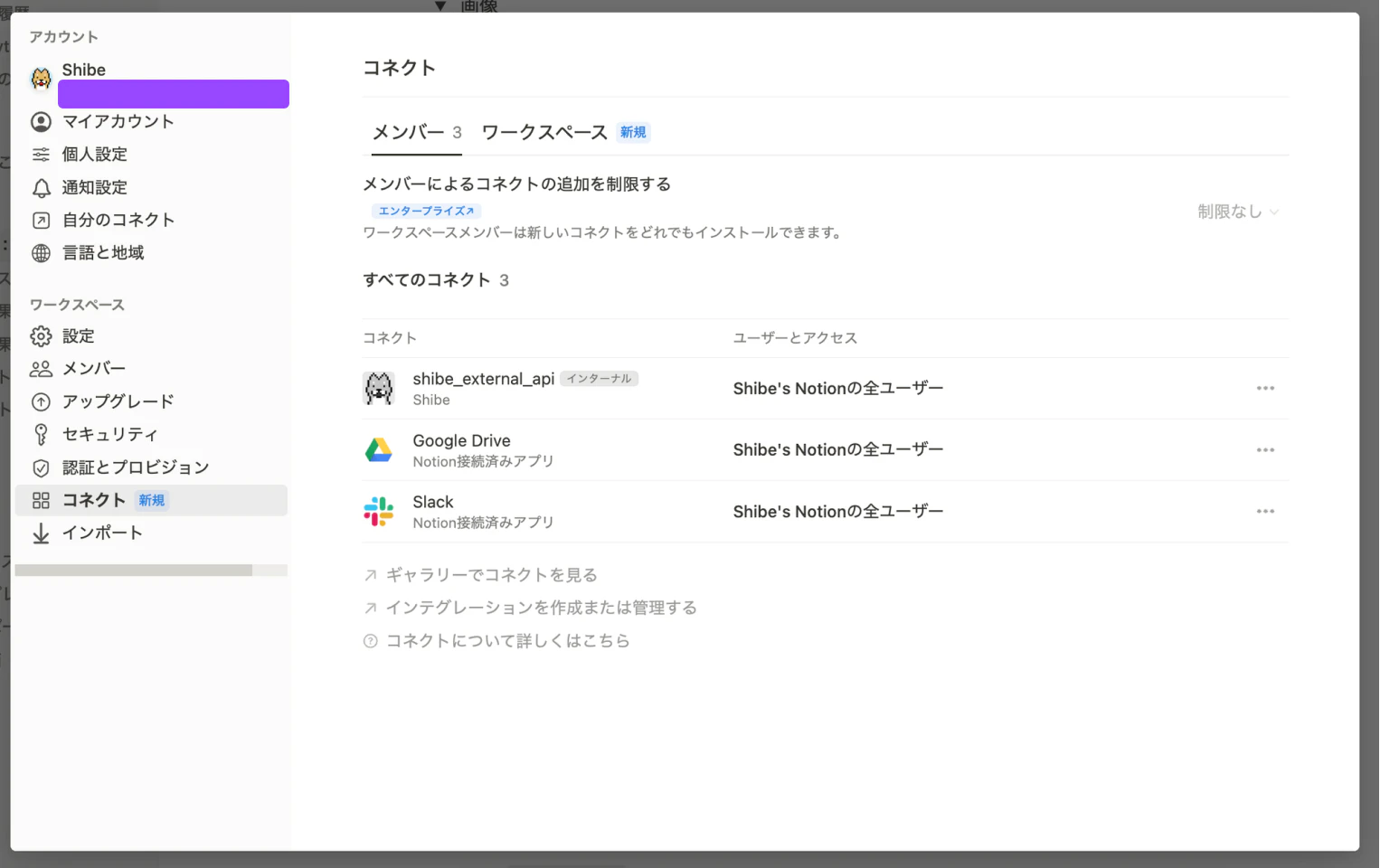Click the personal settings sliders icon
1380x868 pixels.
point(41,155)
